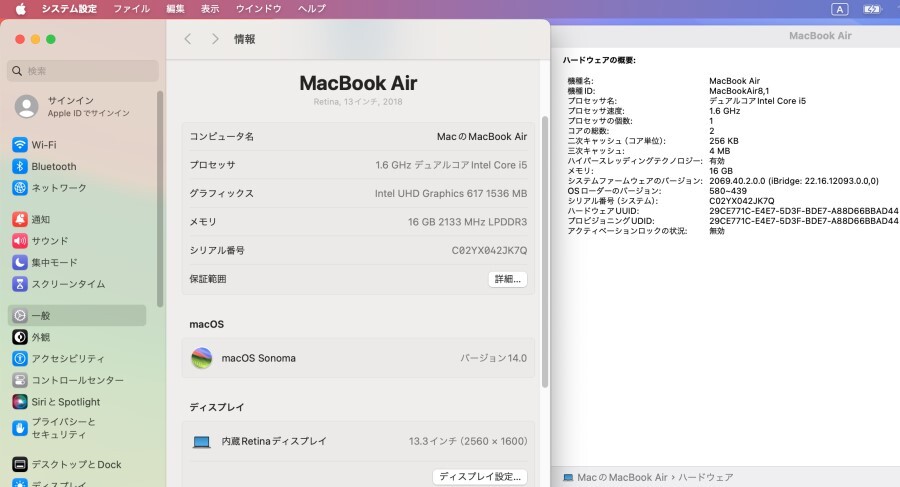This screenshot has height=487, width=900.
Task: Click ハードウェア in bottom path bar
Action: click(705, 477)
